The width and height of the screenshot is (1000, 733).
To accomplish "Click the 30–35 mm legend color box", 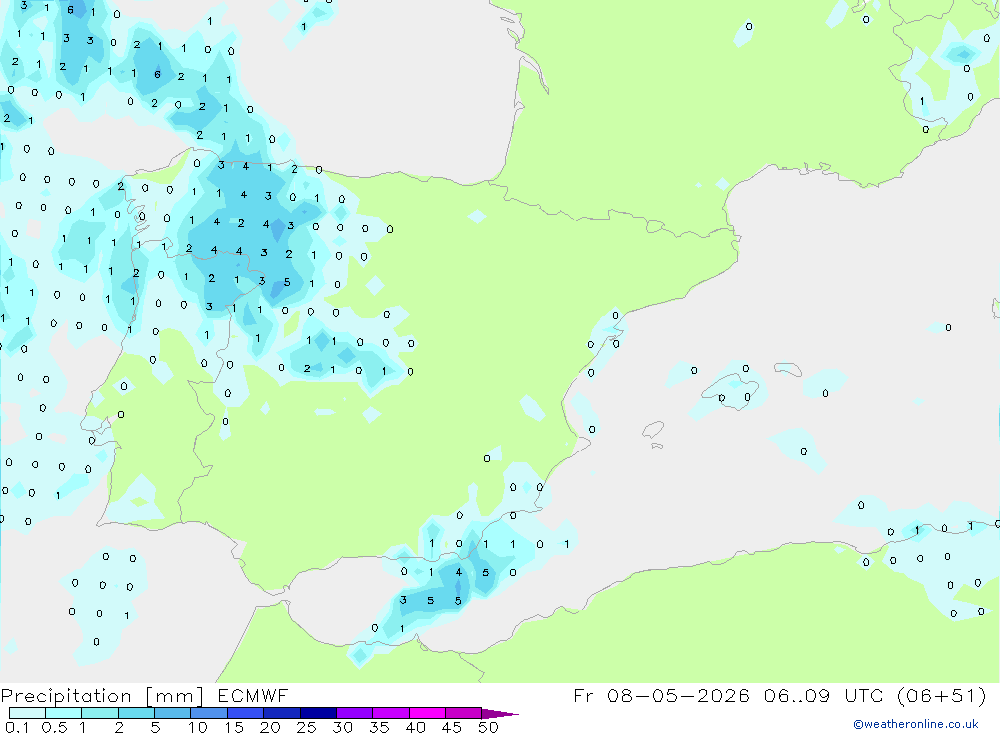I will coord(355,713).
